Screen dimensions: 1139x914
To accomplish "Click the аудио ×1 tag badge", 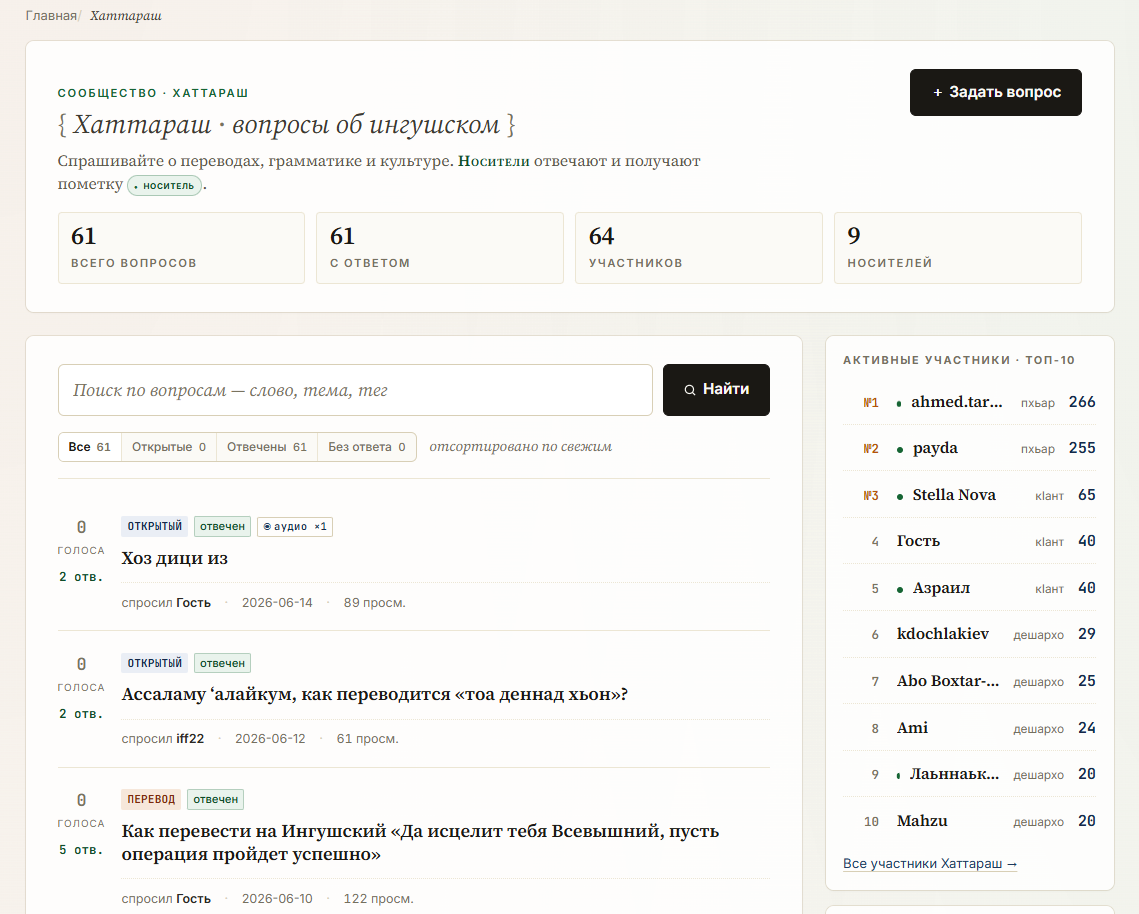I will click(x=295, y=526).
